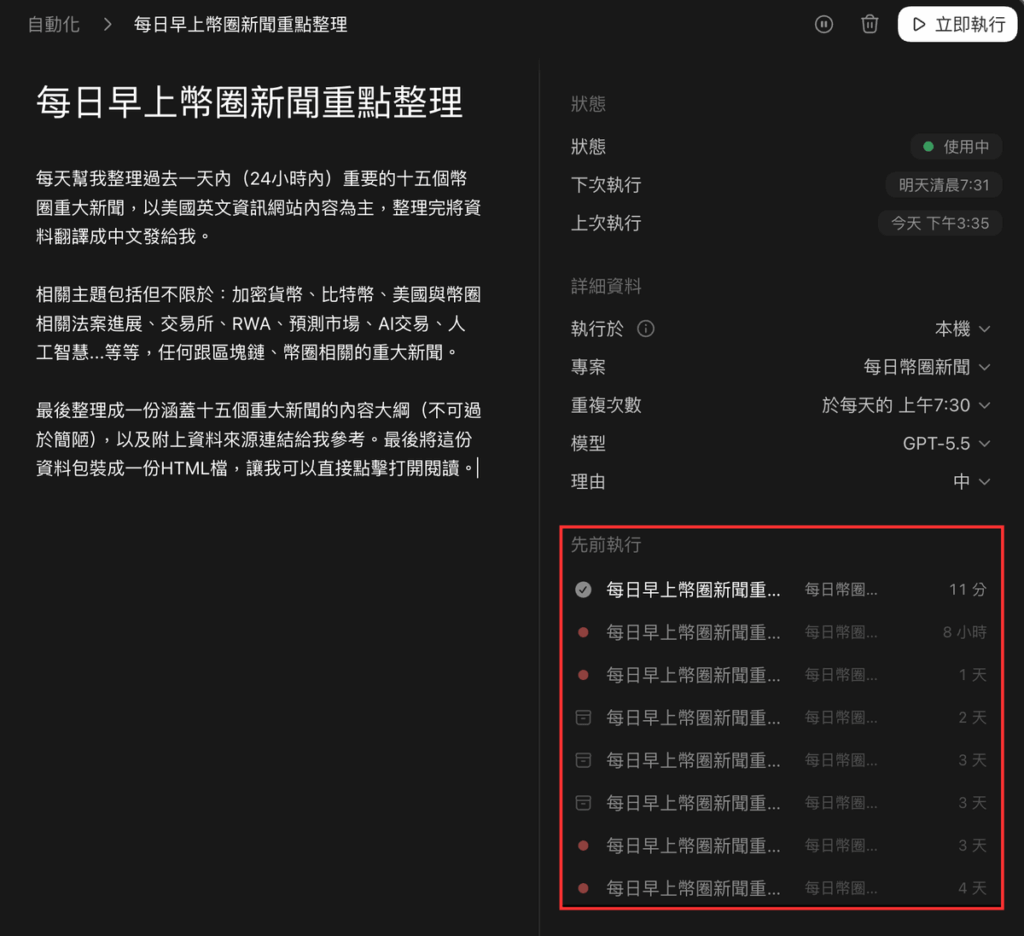Click the red status dot of 4 天 run

(x=583, y=888)
